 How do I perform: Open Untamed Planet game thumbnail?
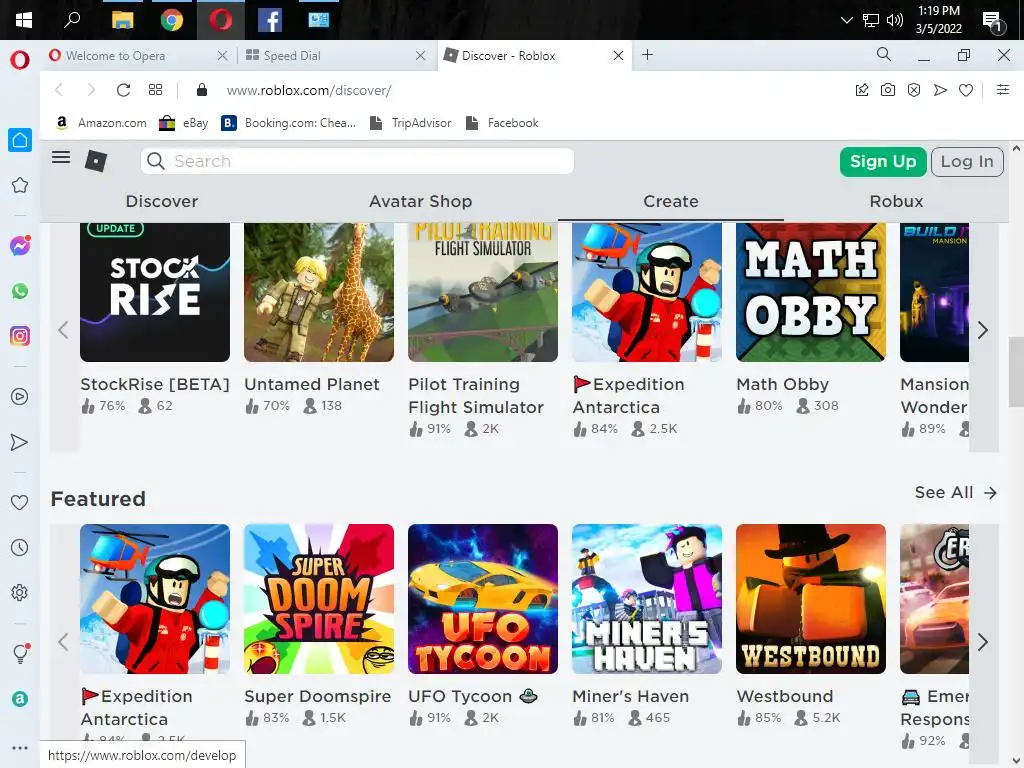coord(319,292)
